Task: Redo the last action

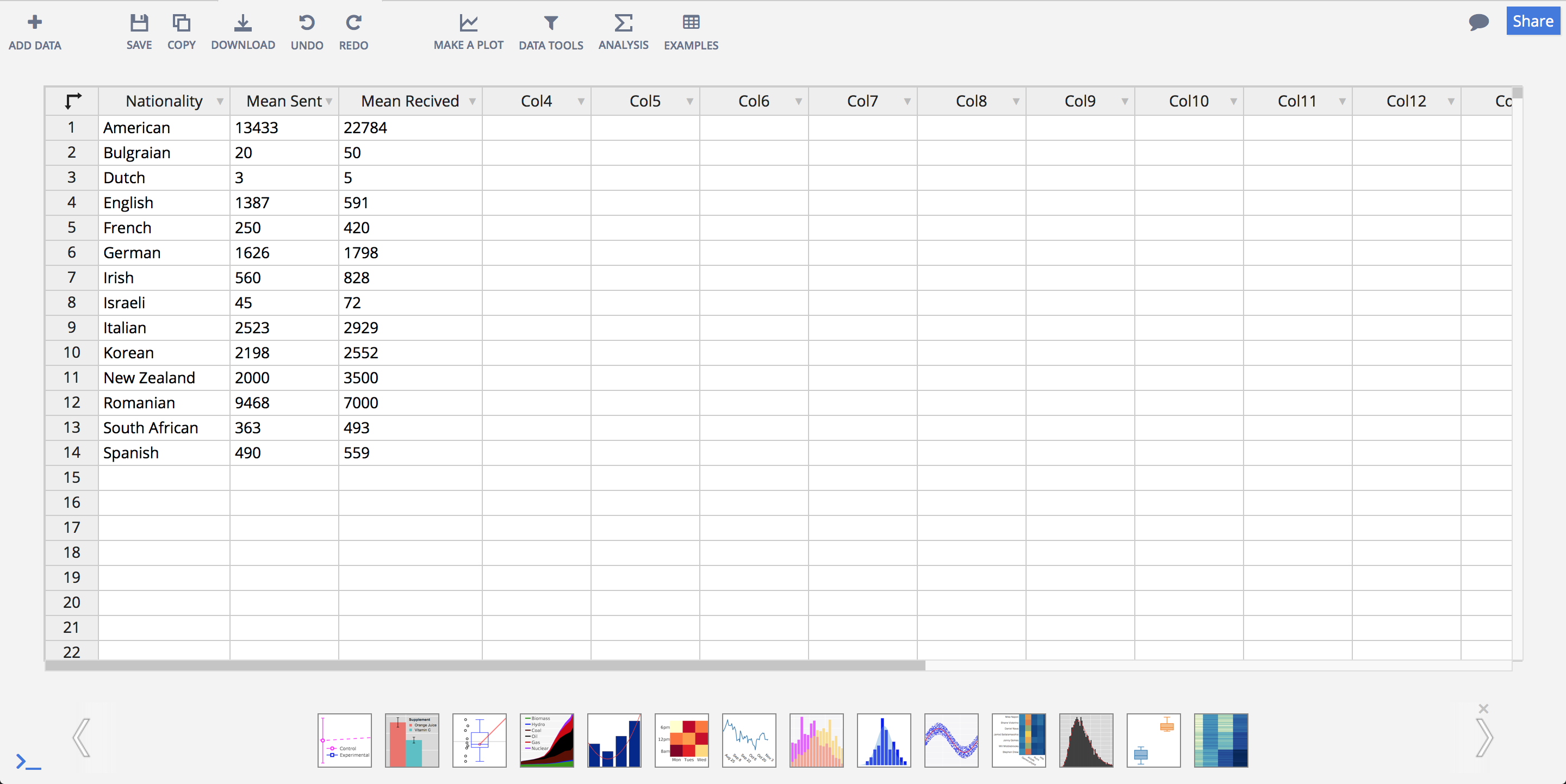Action: click(x=353, y=23)
